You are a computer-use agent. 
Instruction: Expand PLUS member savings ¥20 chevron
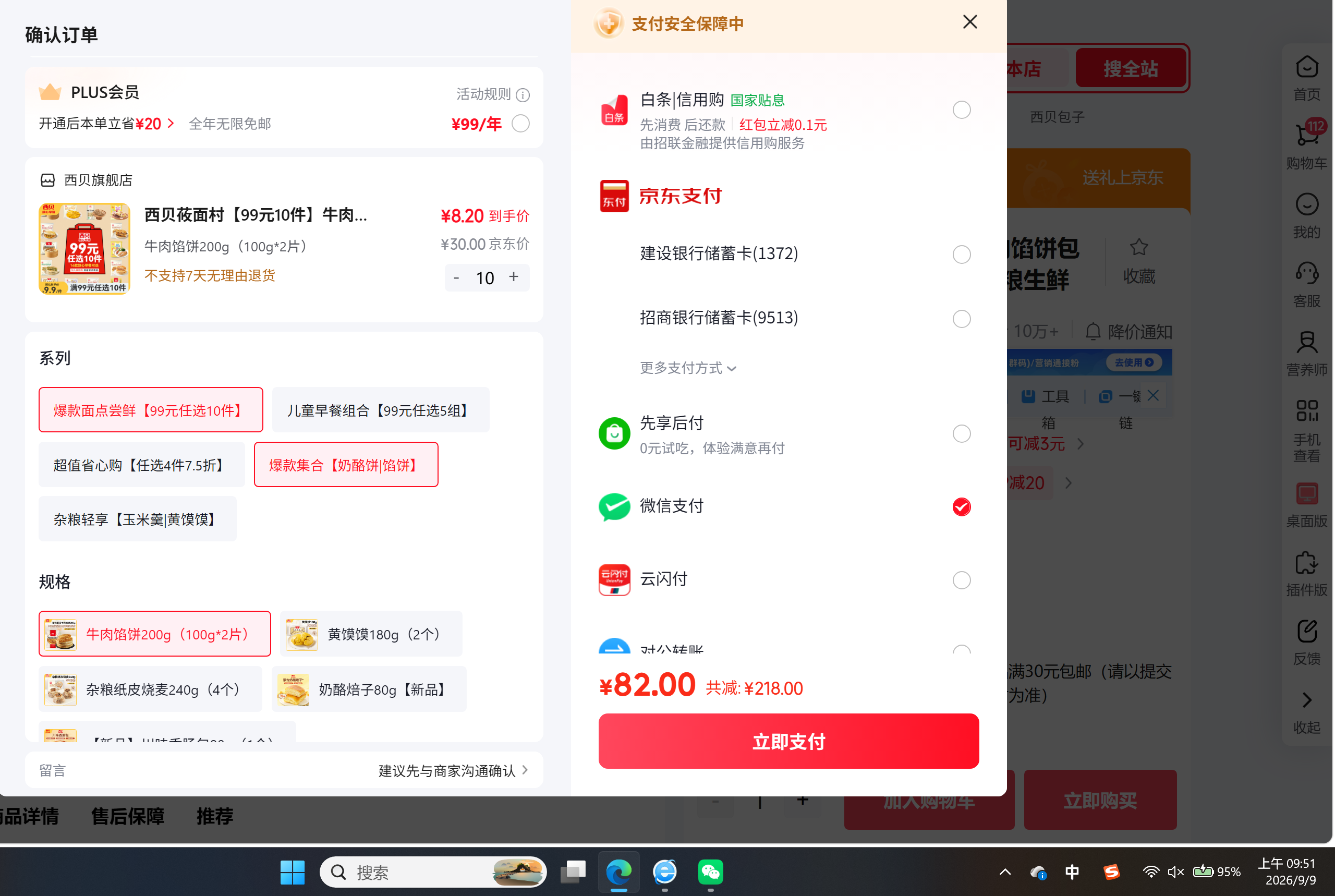170,124
